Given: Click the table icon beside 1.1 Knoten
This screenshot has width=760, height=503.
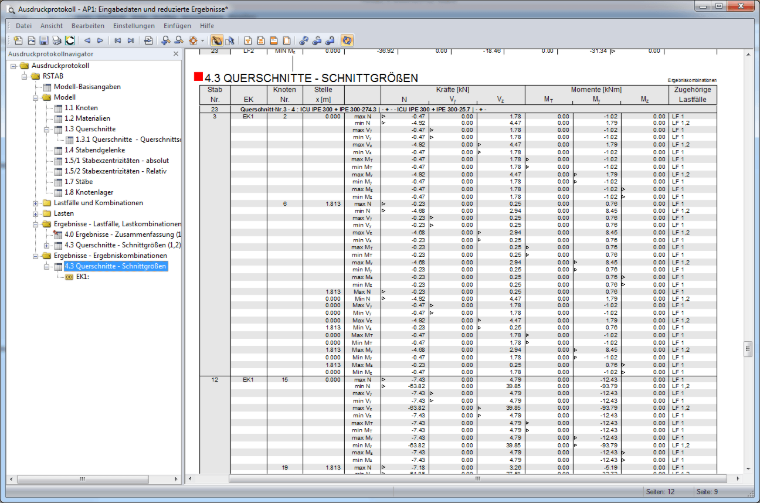Looking at the screenshot, I should 58,108.
